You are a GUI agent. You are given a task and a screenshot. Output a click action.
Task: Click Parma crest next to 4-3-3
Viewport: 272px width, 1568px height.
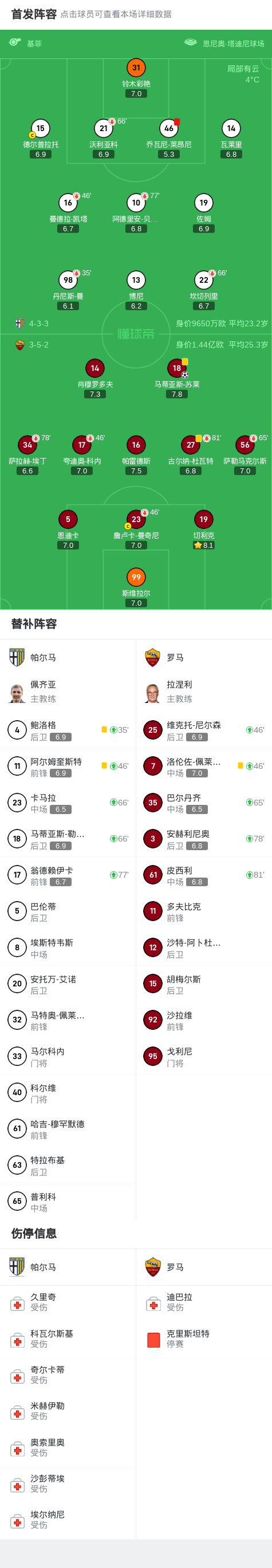[x=19, y=324]
